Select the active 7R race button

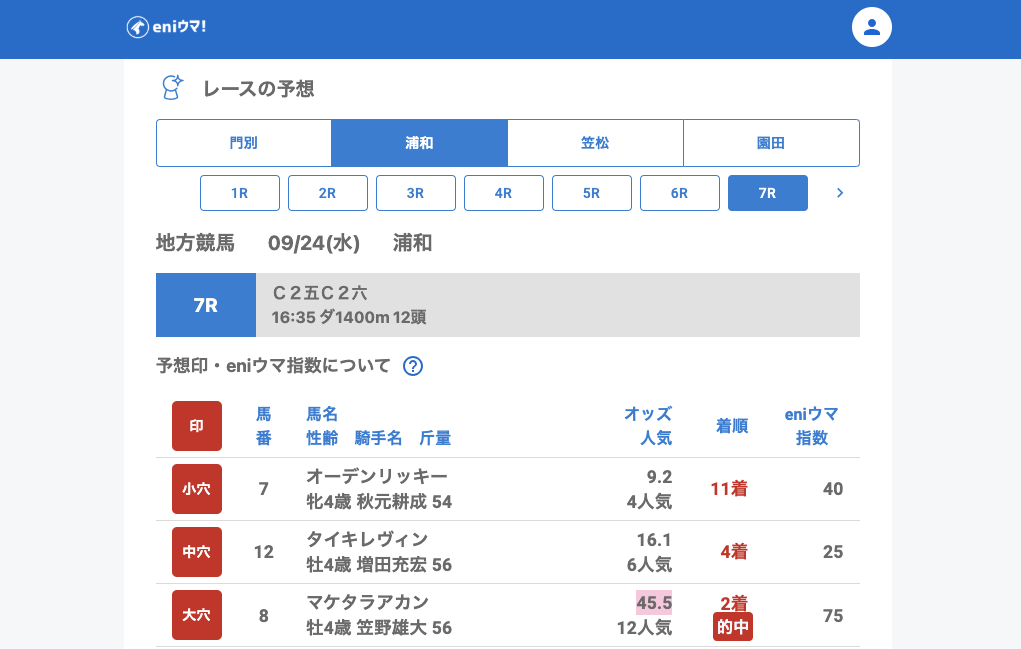point(768,193)
